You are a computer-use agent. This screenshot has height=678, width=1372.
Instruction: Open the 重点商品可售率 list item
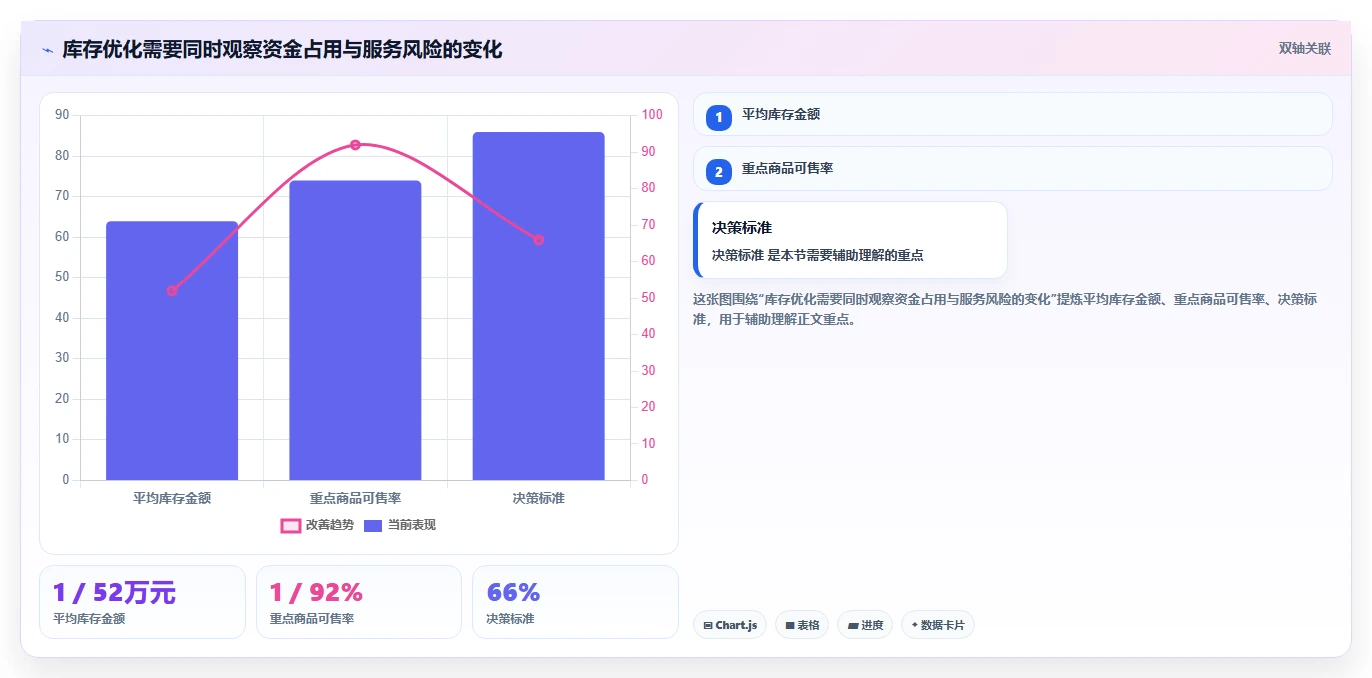(x=1013, y=168)
